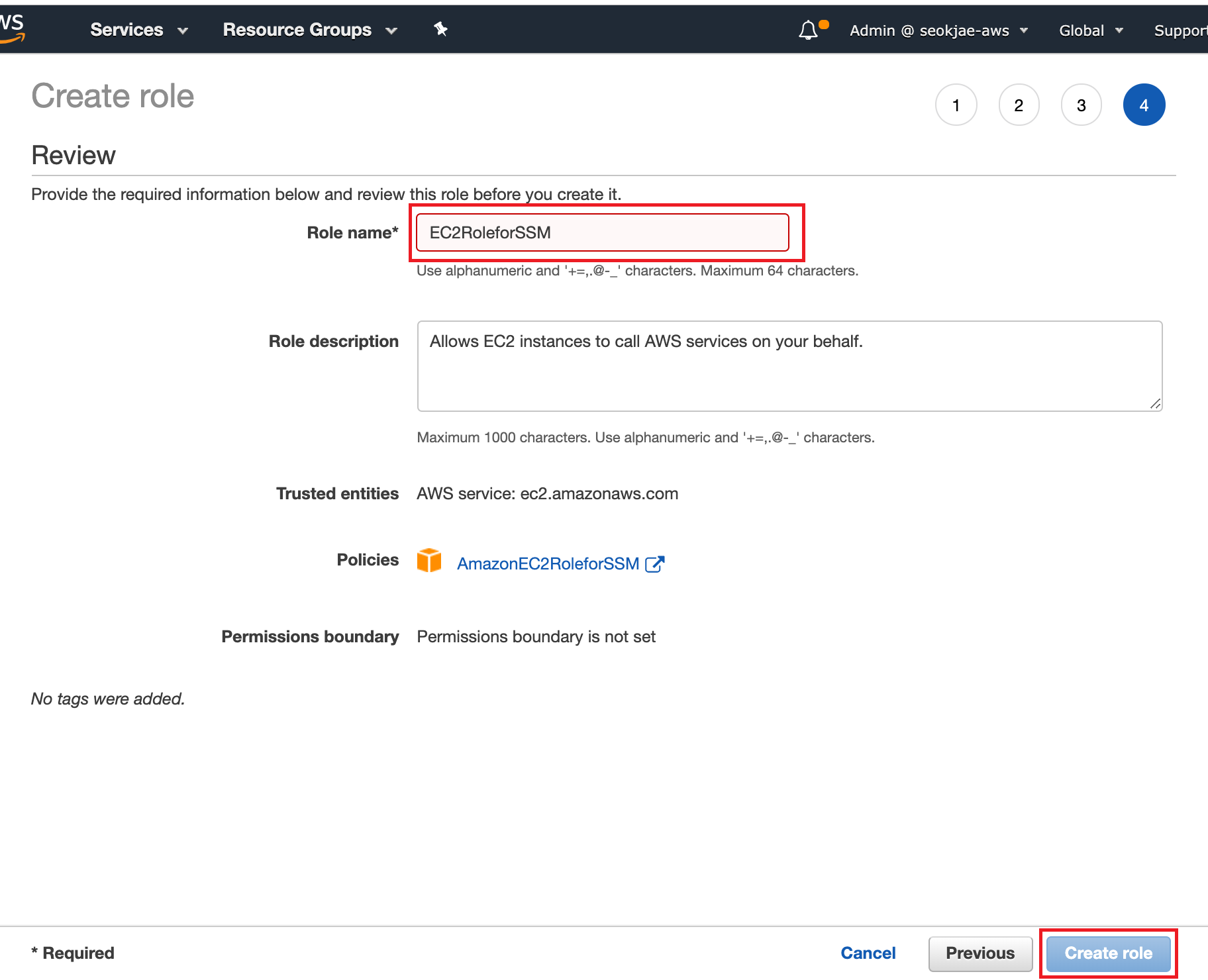The image size is (1208, 980).
Task: Click the orange policy cube icon
Action: point(429,561)
